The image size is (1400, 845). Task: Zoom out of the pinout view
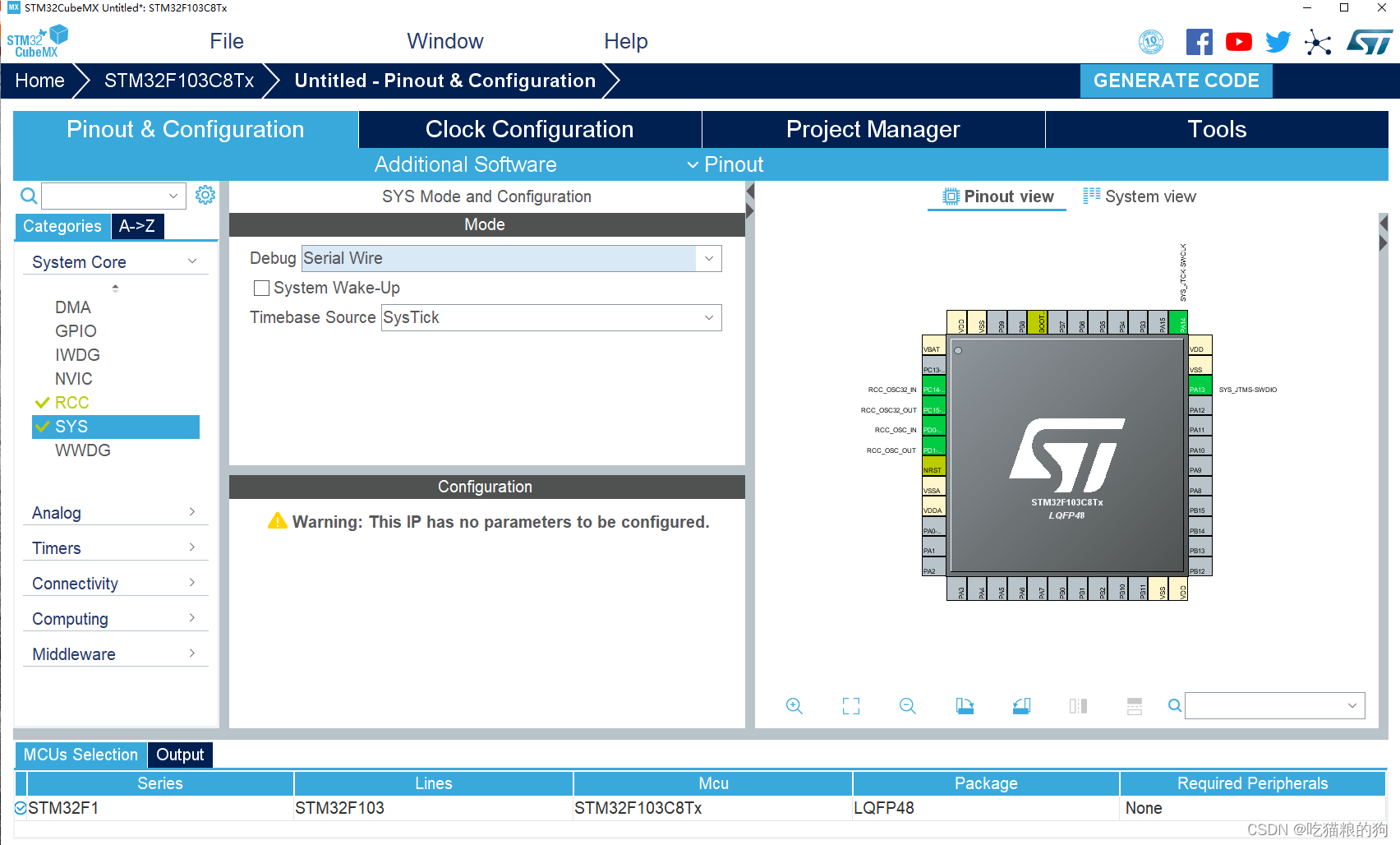pyautogui.click(x=908, y=706)
